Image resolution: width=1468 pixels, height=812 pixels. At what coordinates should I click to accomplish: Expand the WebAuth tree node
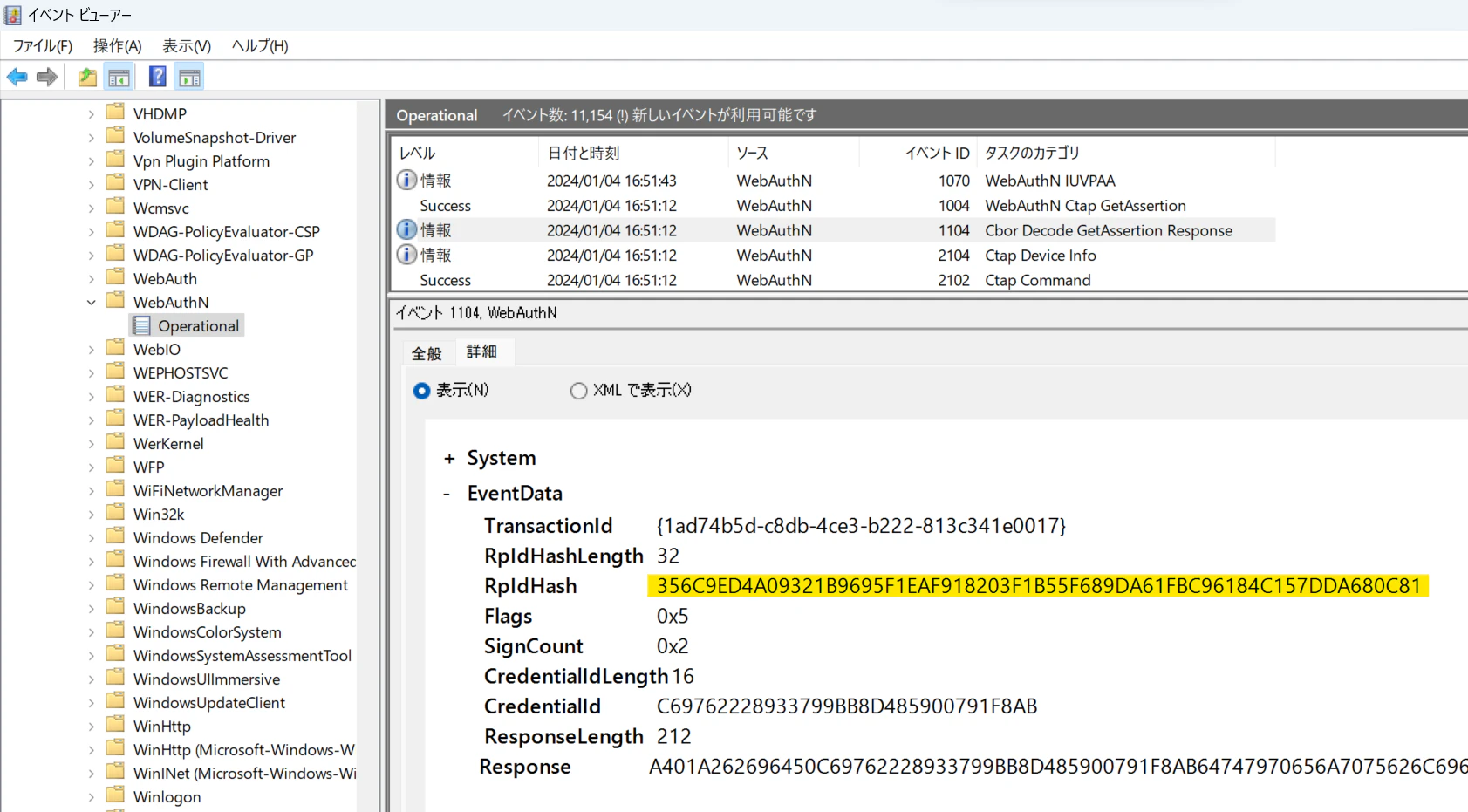(92, 279)
